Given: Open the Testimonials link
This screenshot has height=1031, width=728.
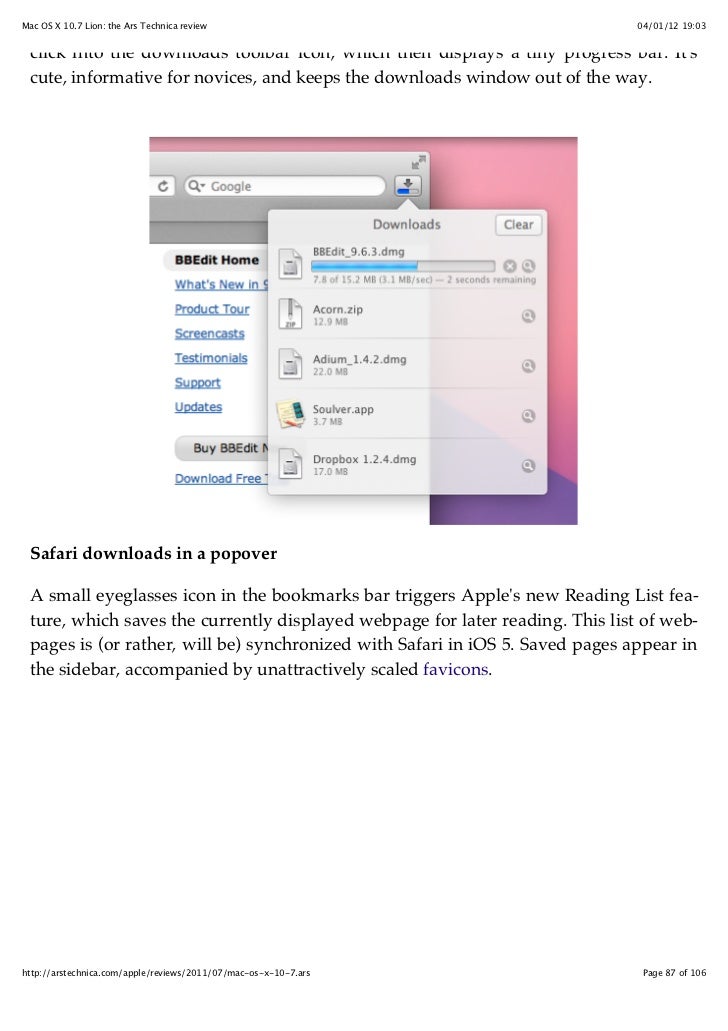Looking at the screenshot, I should tap(211, 358).
